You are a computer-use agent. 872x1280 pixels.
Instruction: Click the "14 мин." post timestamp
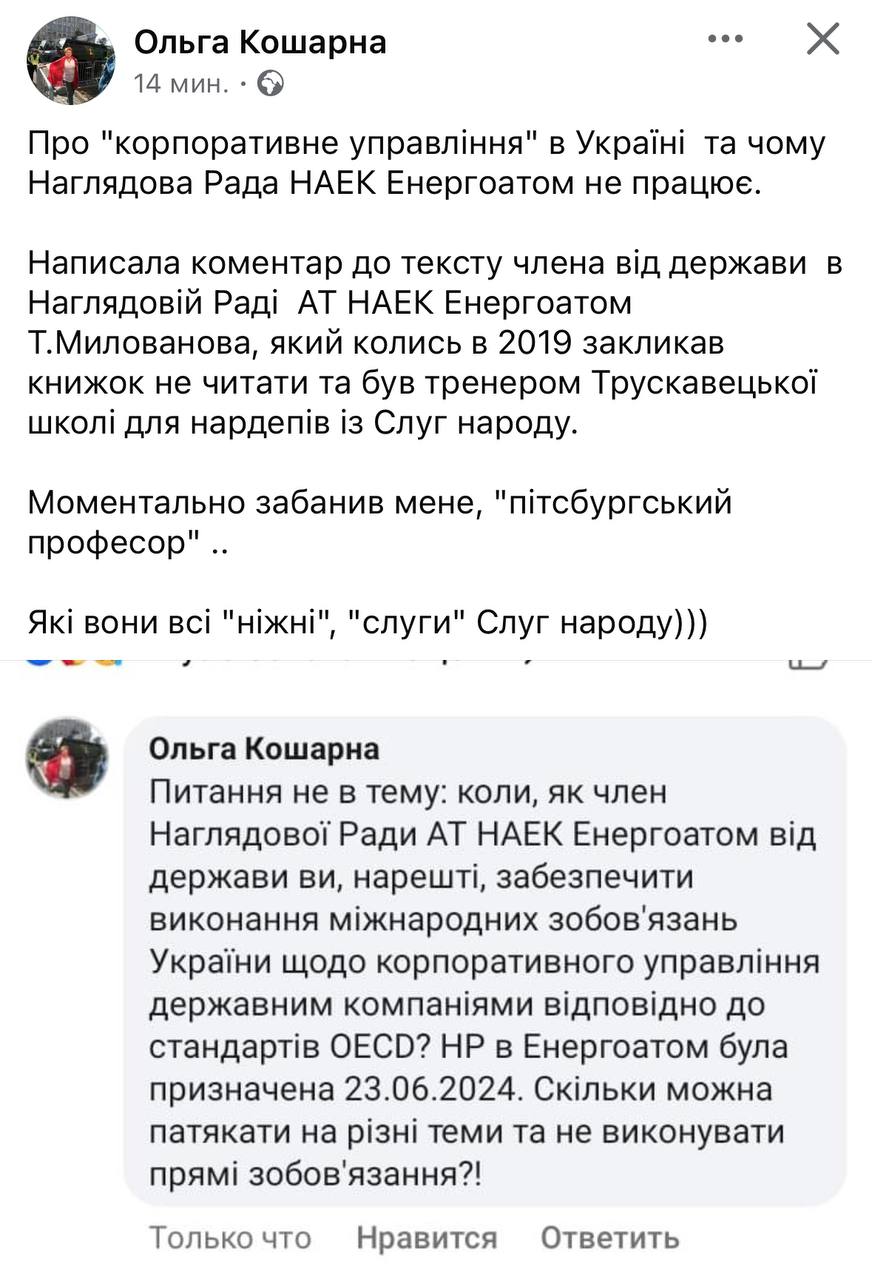pos(179,84)
